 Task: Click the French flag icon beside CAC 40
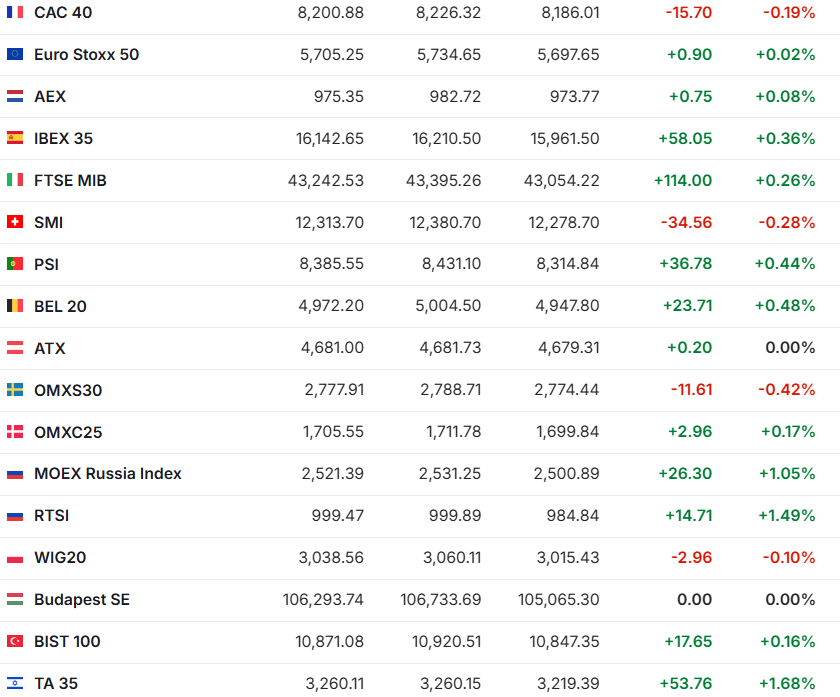pos(14,13)
